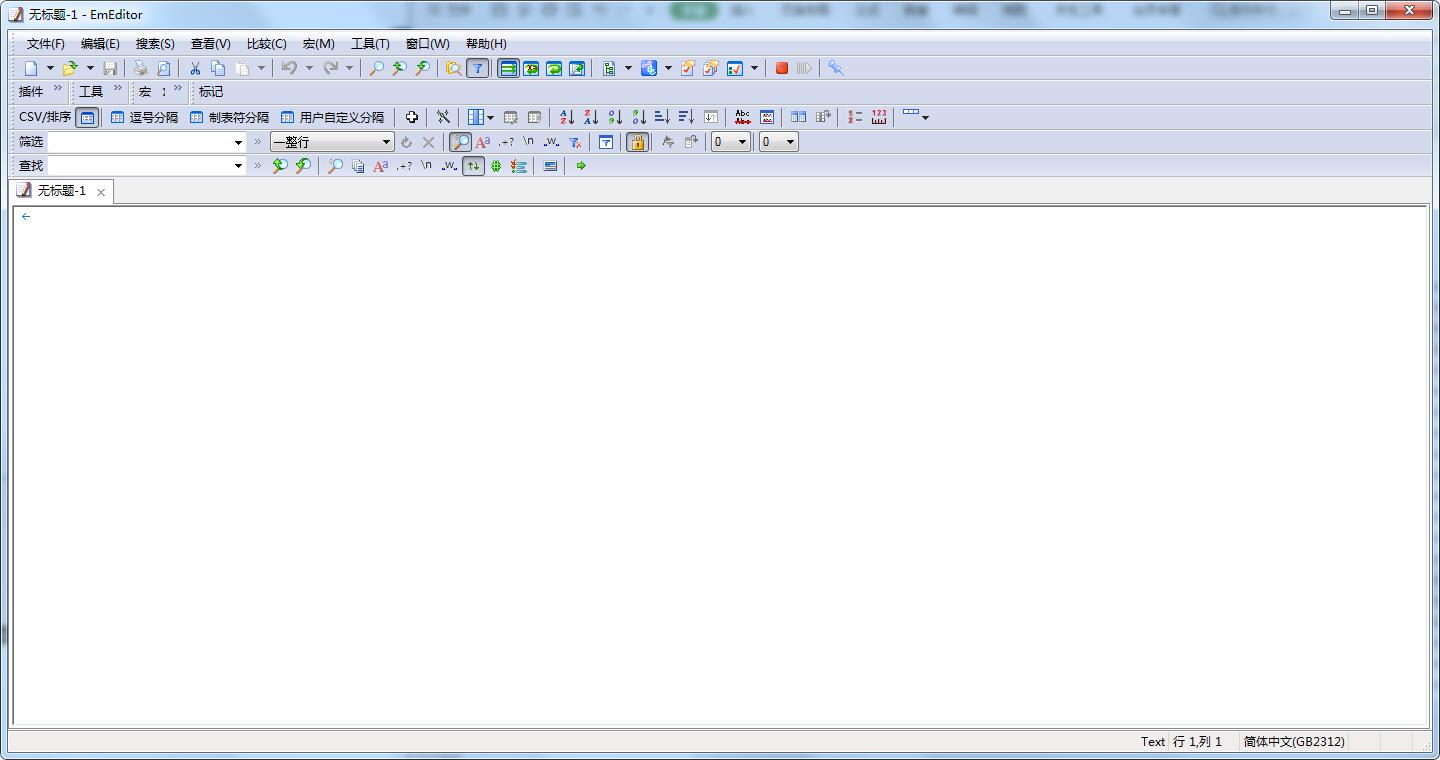Screen dimensions: 1440x760
Task: Click inside the 筛选 filter text field
Action: pyautogui.click(x=139, y=142)
